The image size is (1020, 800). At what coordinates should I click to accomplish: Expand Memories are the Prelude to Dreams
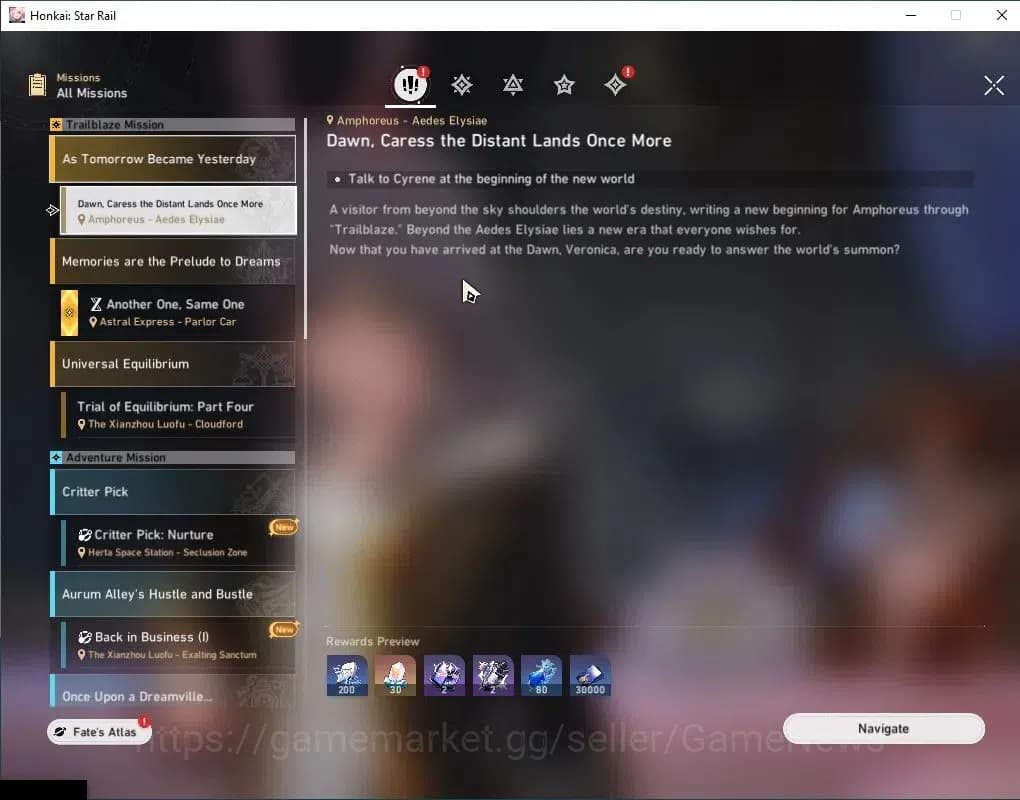[x=172, y=261]
